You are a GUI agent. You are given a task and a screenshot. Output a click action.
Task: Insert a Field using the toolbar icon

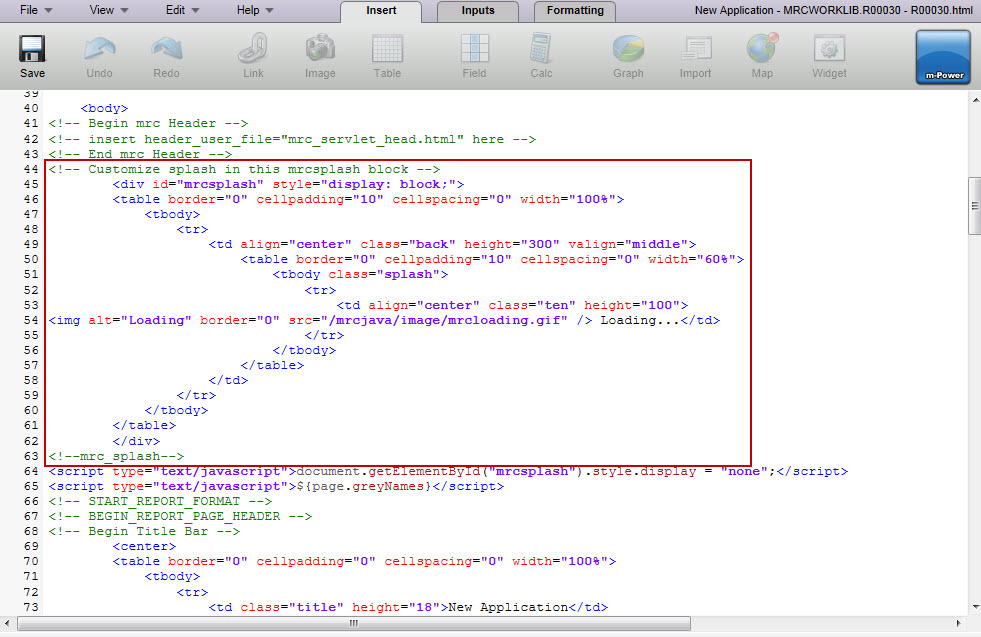click(x=474, y=49)
